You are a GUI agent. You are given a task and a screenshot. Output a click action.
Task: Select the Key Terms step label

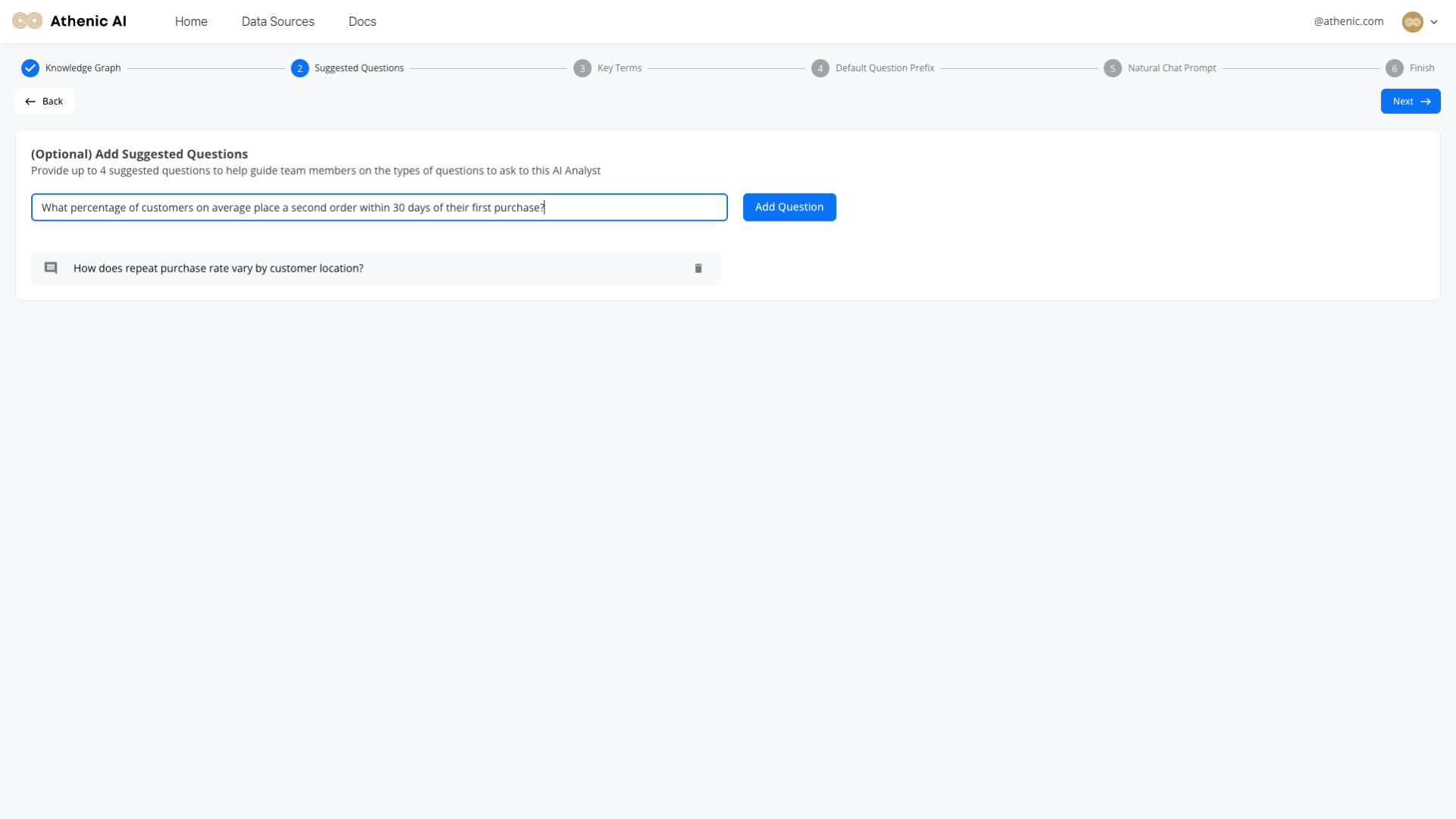pos(619,68)
